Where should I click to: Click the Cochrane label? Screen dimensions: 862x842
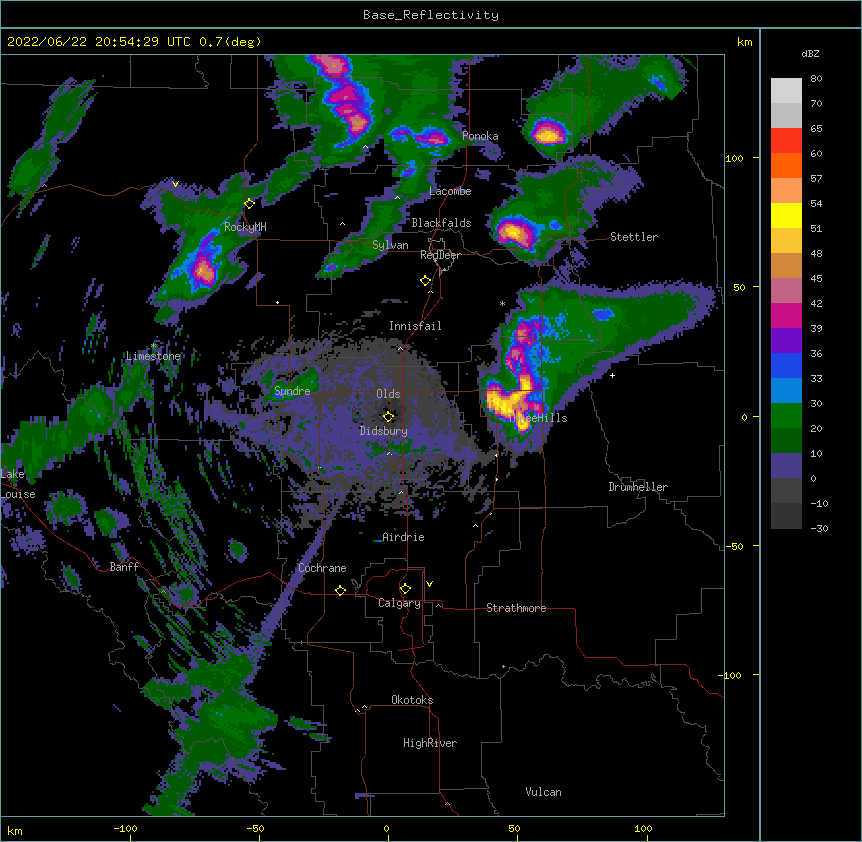click(322, 568)
